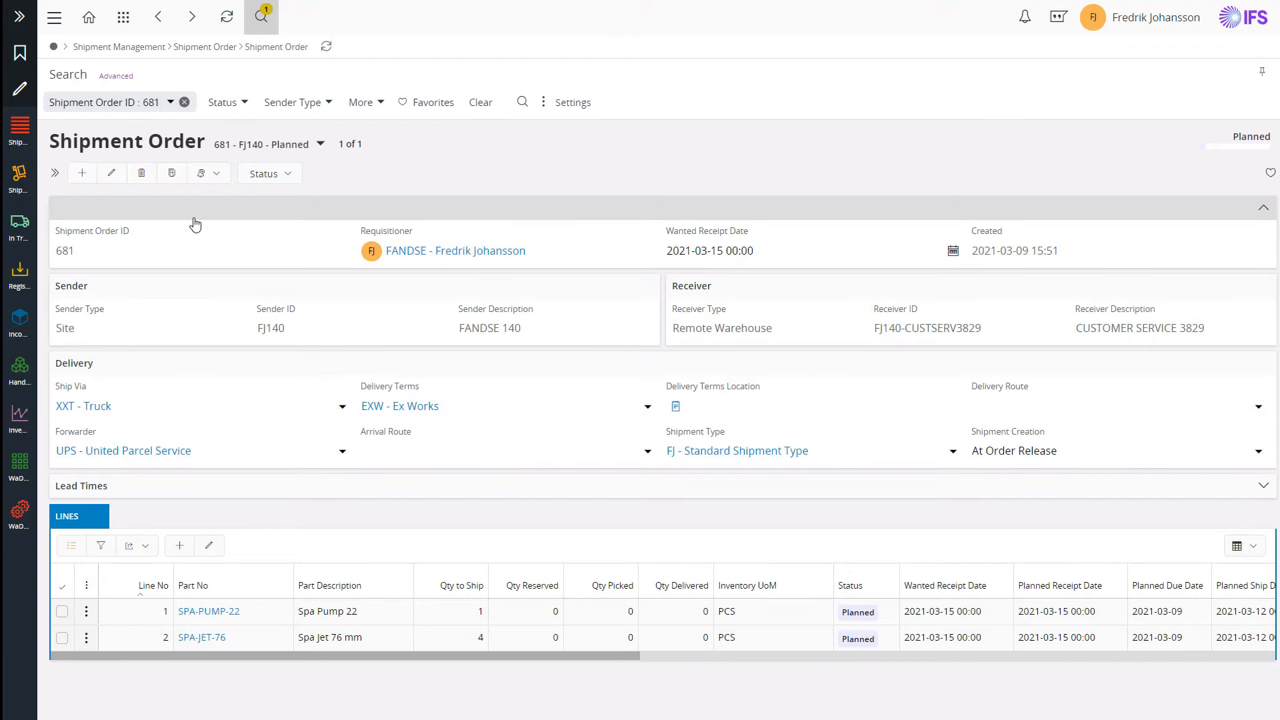Expand the record toolbar double-chevron commands
The image size is (1280, 720).
coord(55,173)
